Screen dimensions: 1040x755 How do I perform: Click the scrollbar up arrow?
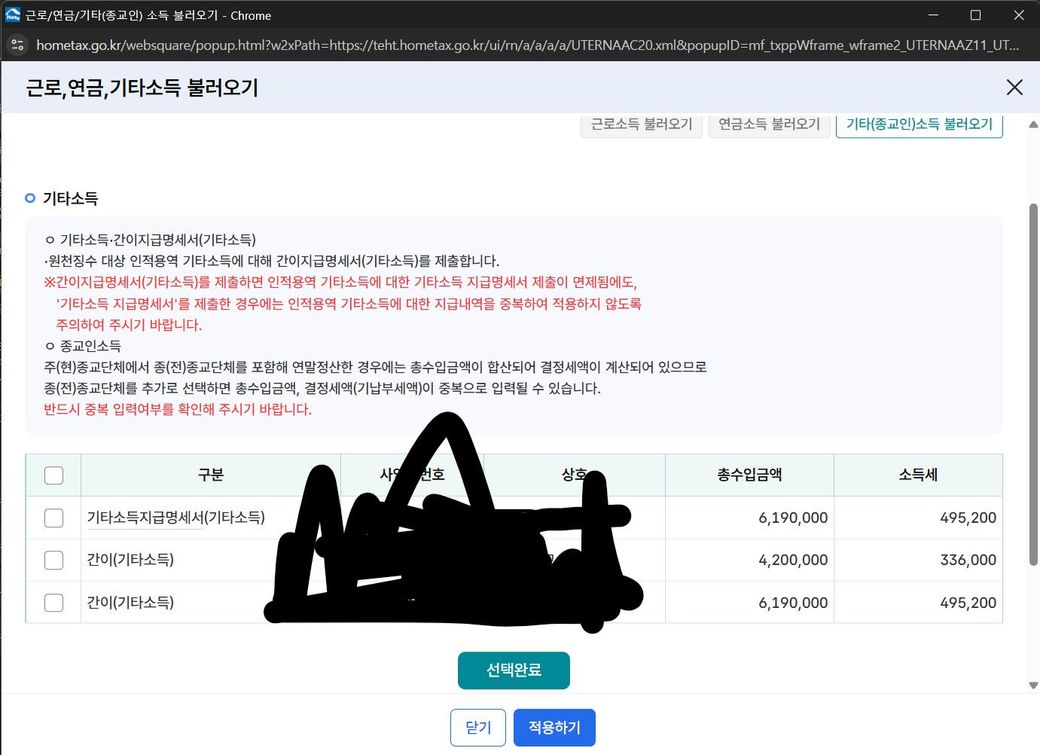1032,123
